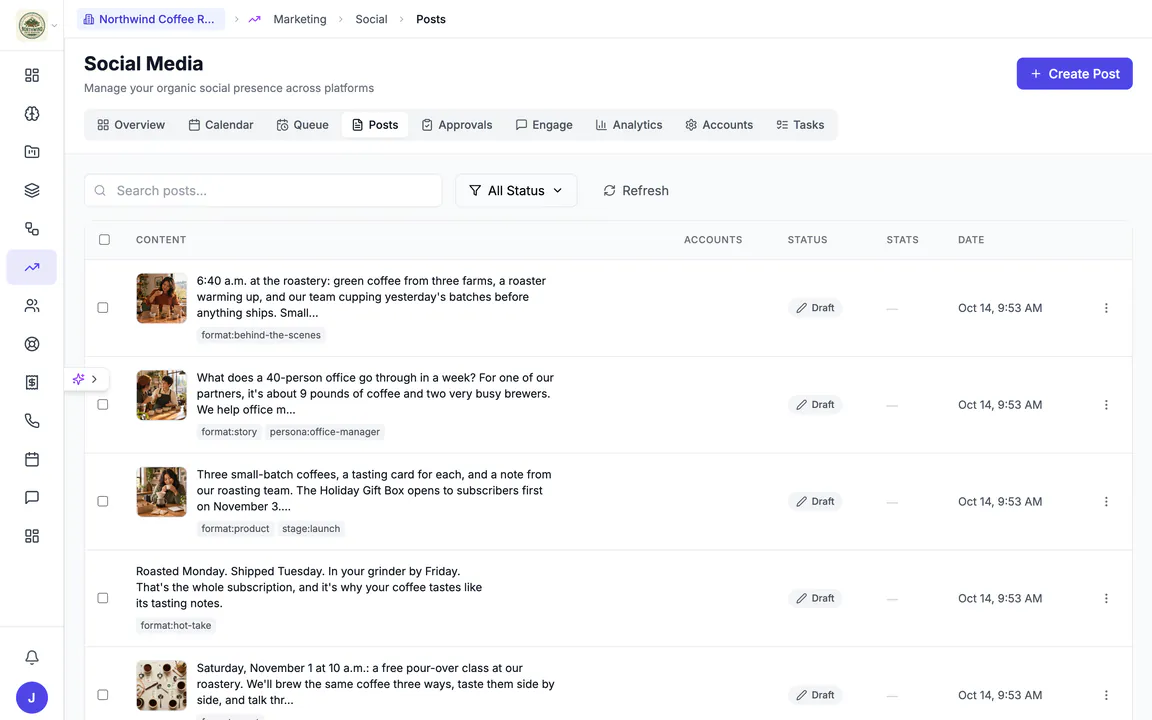Open notifications bell icon
Viewport: 1152px width, 720px height.
(x=32, y=657)
